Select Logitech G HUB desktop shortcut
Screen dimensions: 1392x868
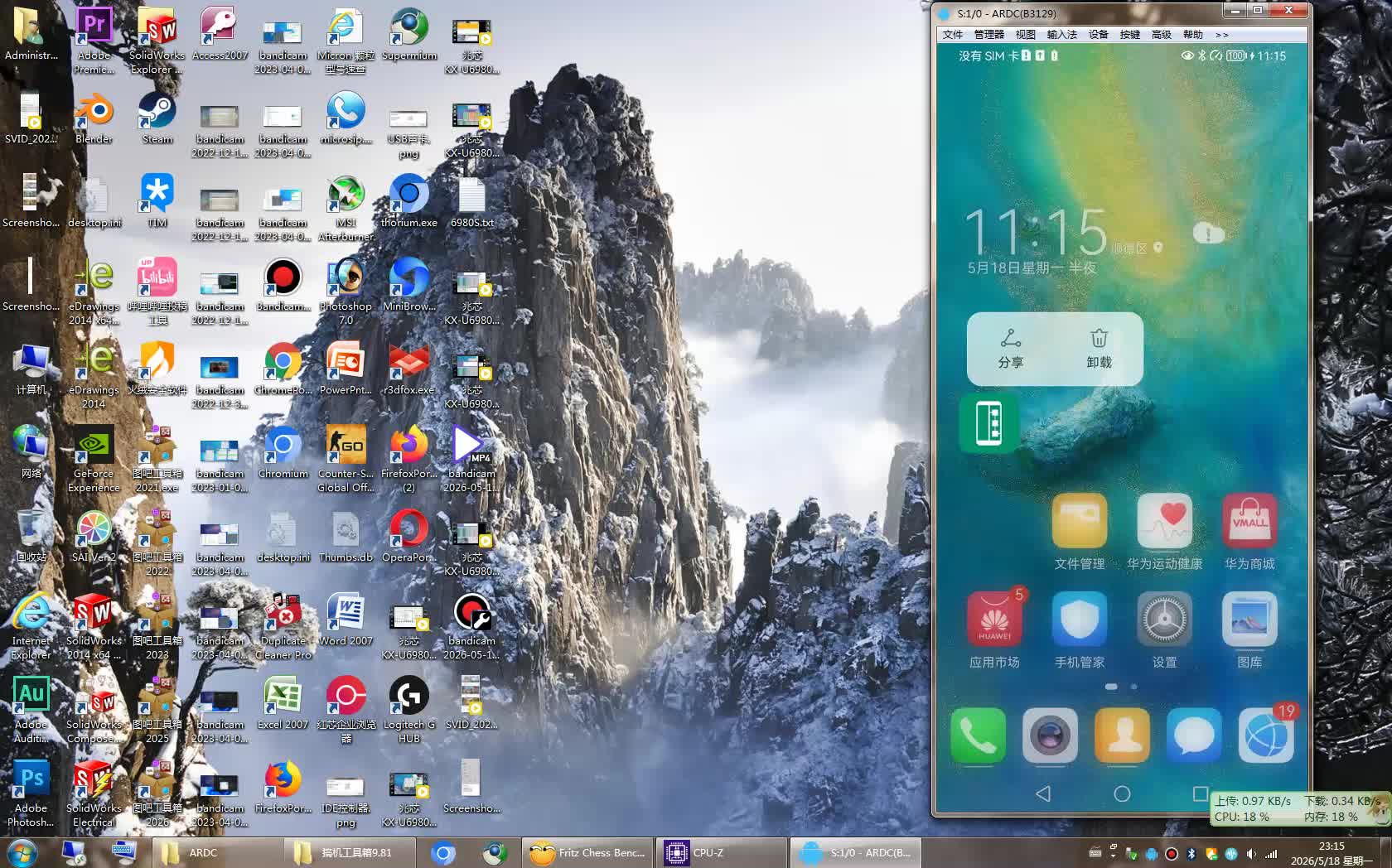[408, 709]
